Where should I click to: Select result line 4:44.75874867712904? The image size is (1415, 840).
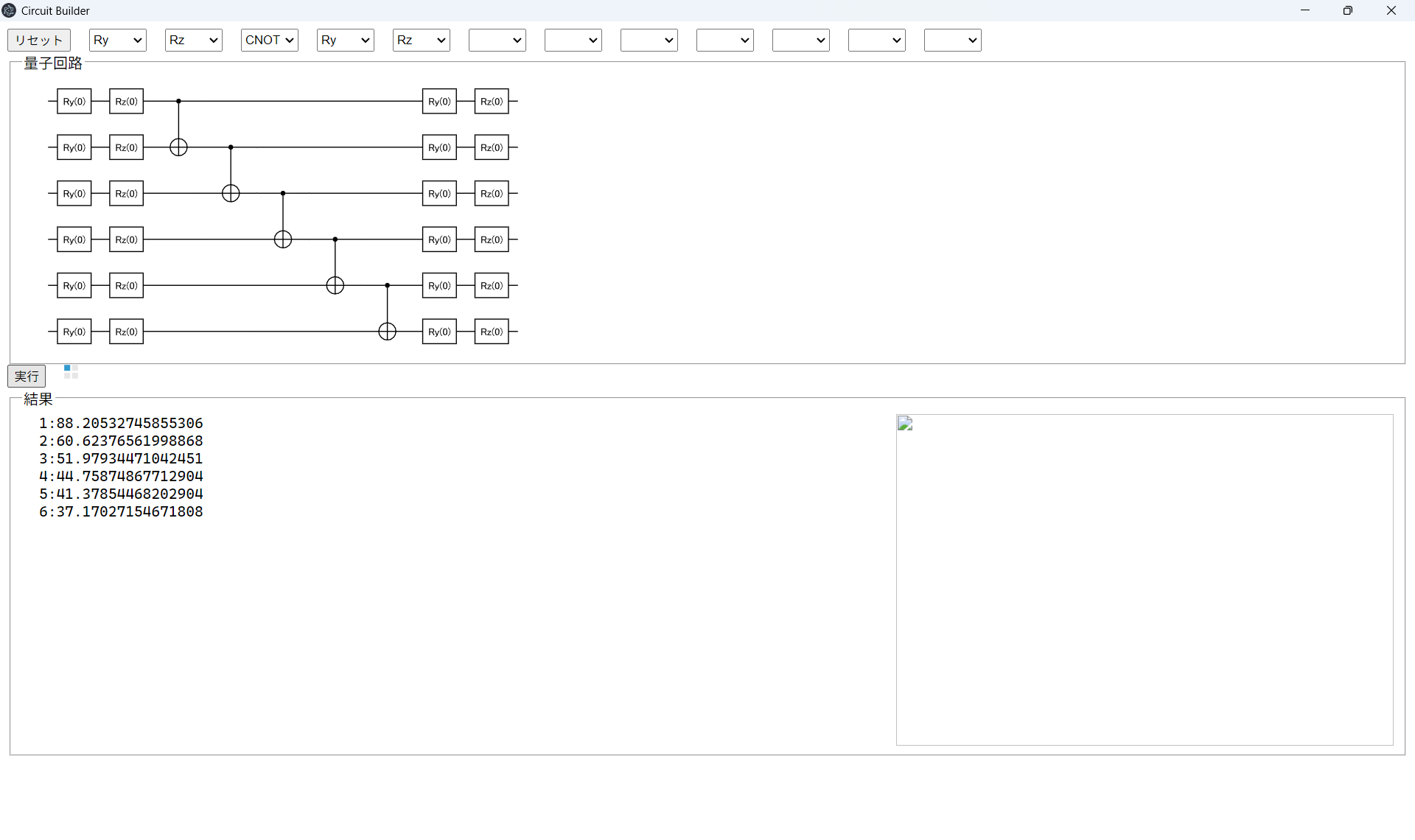121,476
